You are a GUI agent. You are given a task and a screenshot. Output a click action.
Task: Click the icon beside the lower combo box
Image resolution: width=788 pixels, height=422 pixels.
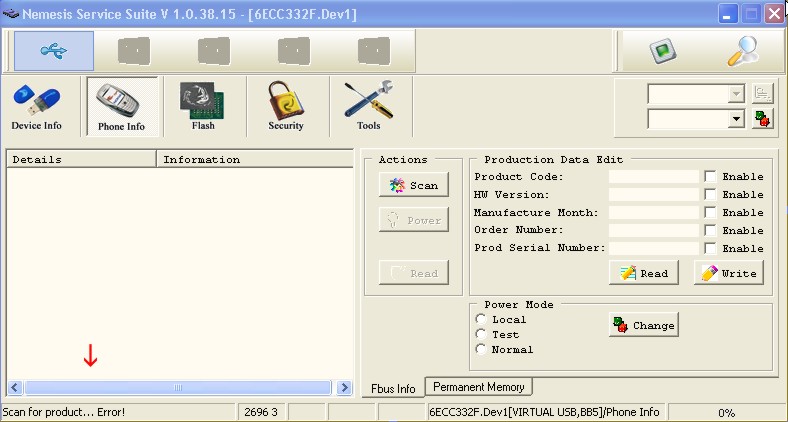tap(762, 119)
